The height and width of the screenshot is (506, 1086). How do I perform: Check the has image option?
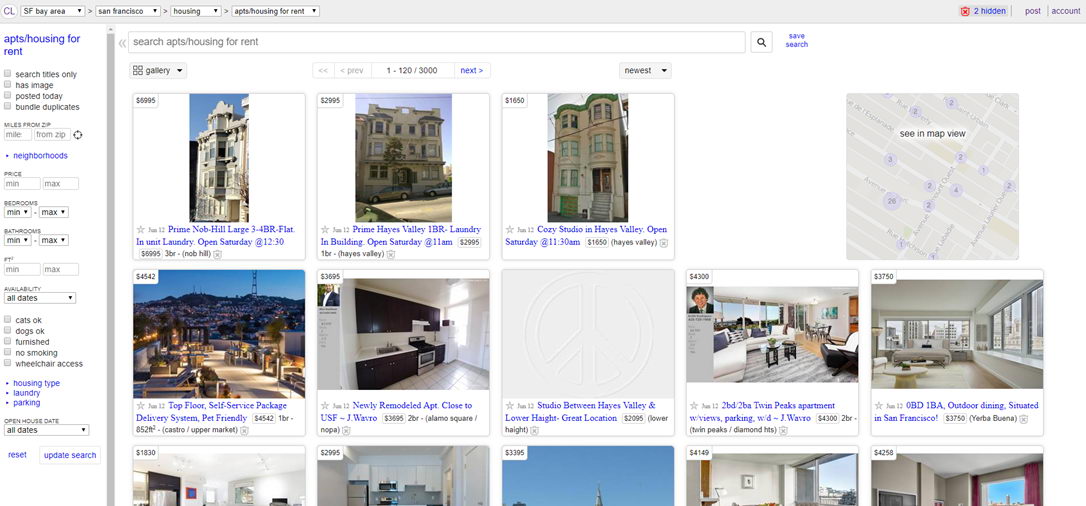click(8, 84)
